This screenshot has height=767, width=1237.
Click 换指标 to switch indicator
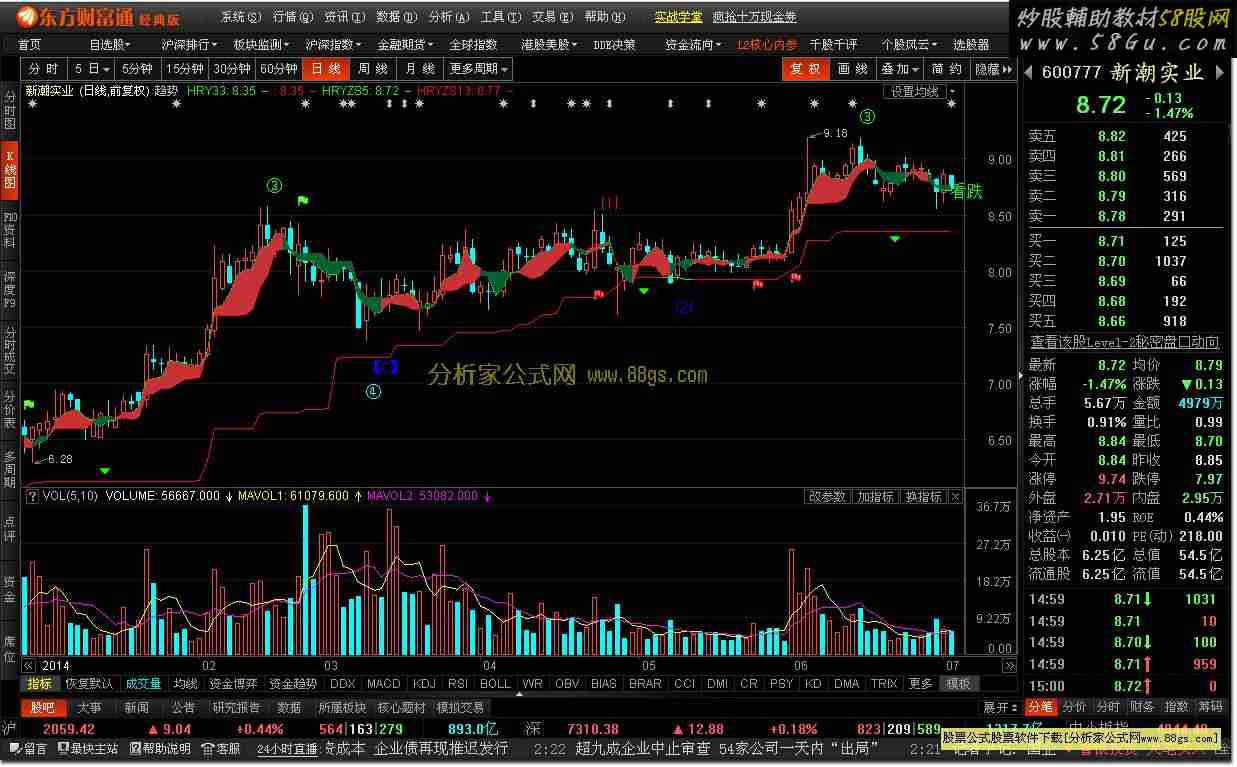[923, 497]
